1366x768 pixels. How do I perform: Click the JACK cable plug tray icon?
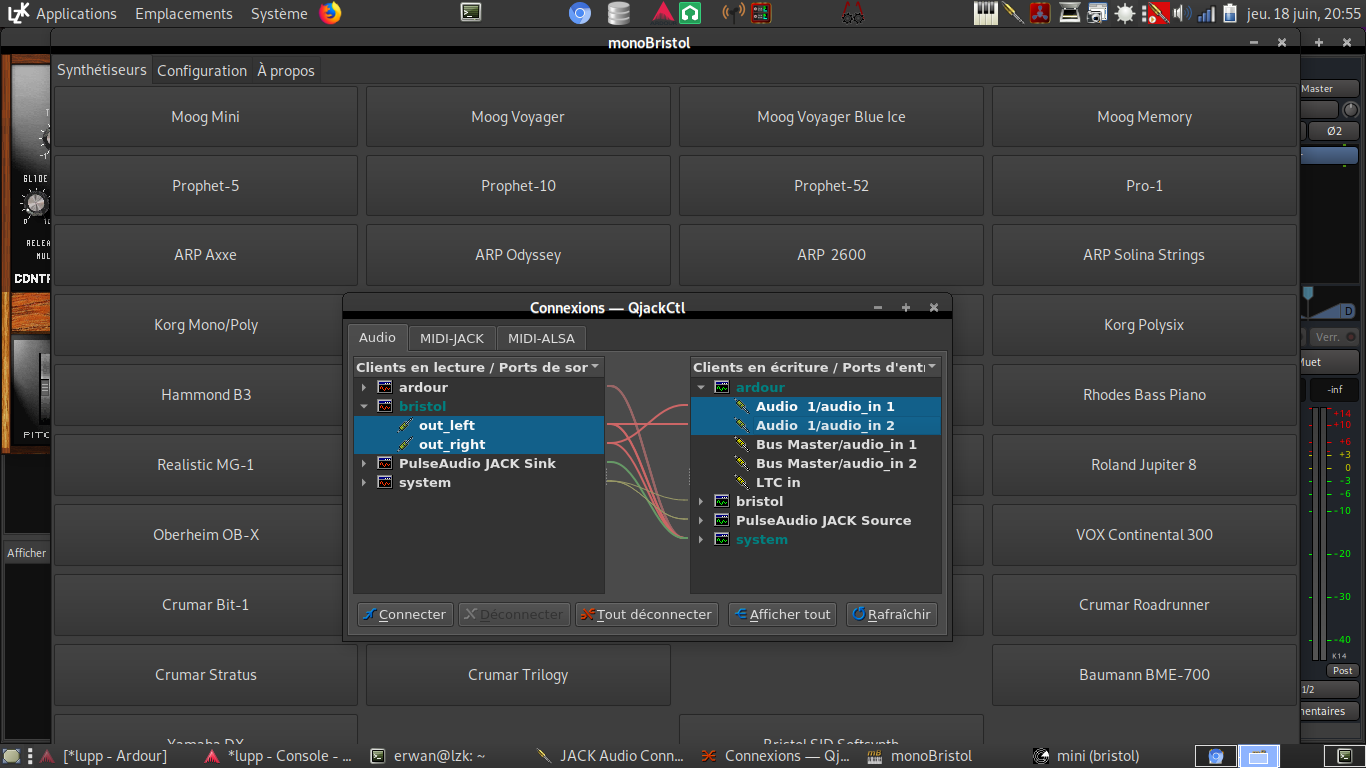[1014, 13]
